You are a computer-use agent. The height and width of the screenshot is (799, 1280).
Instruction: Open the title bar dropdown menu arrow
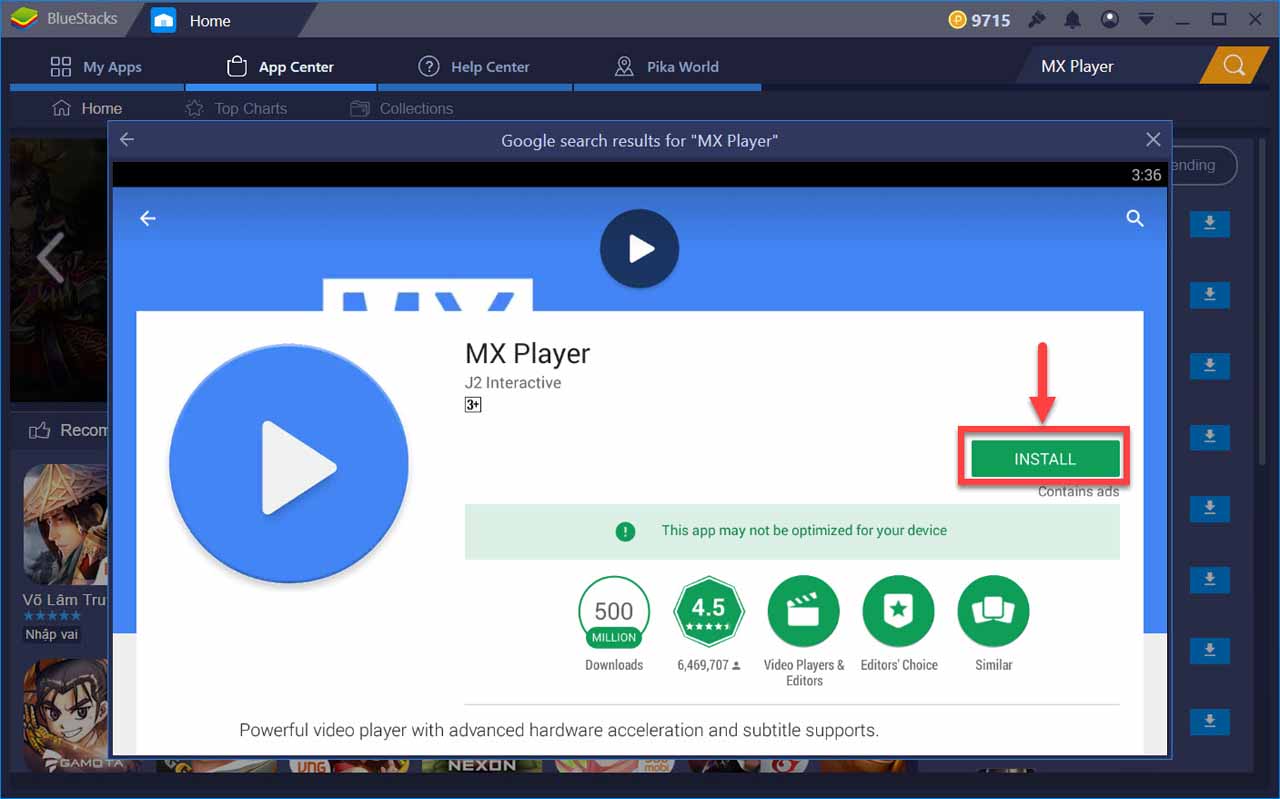click(1146, 20)
